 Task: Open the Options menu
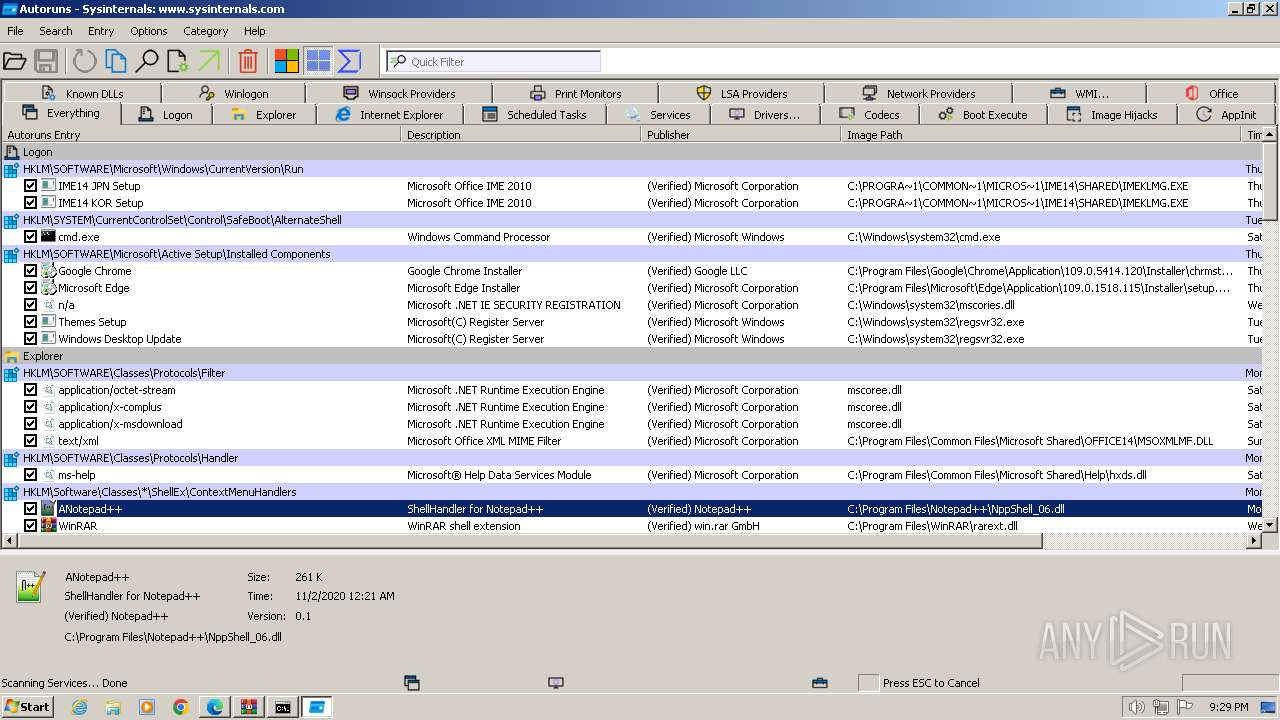coord(149,31)
